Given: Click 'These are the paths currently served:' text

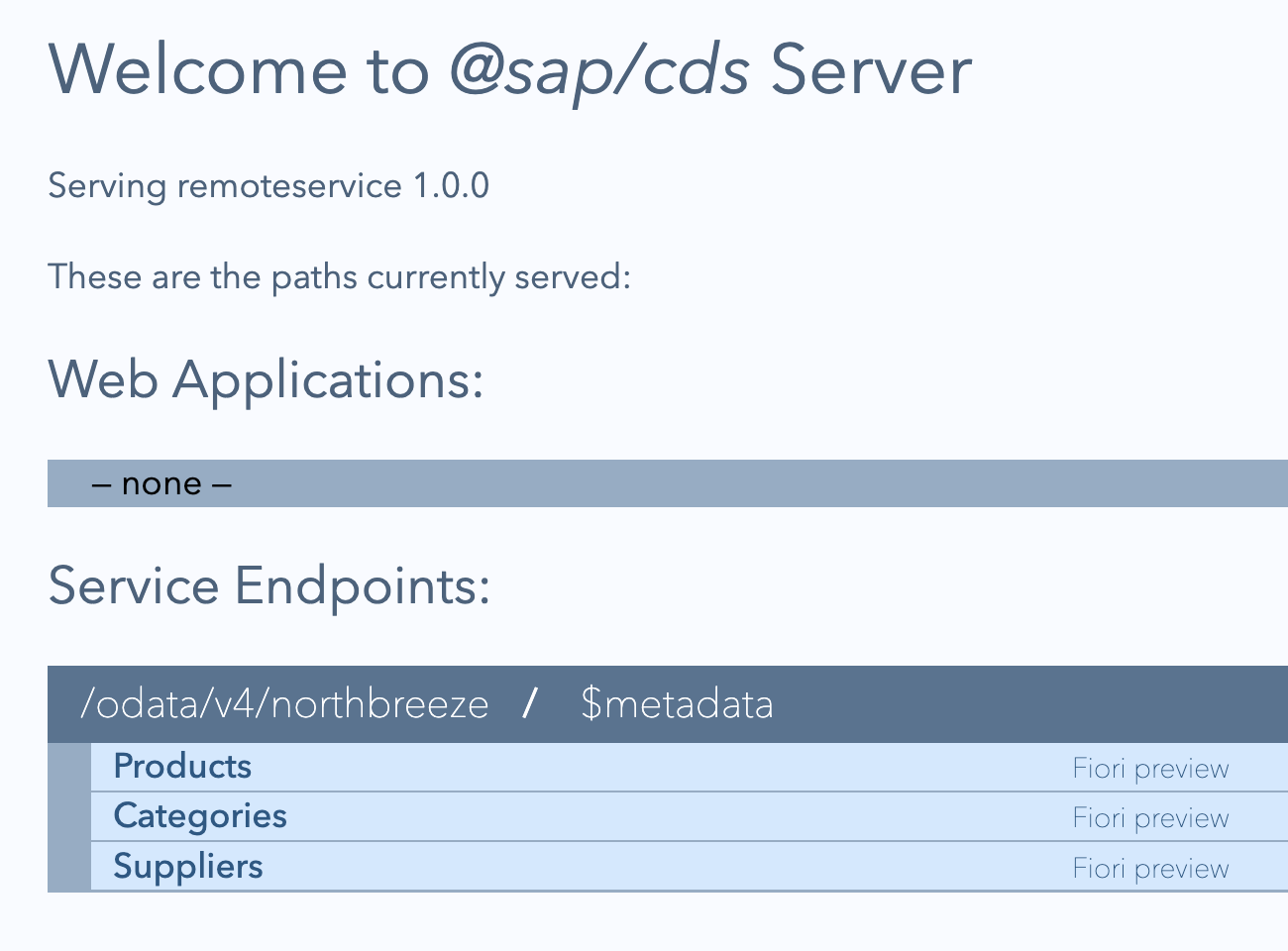Looking at the screenshot, I should click(339, 276).
